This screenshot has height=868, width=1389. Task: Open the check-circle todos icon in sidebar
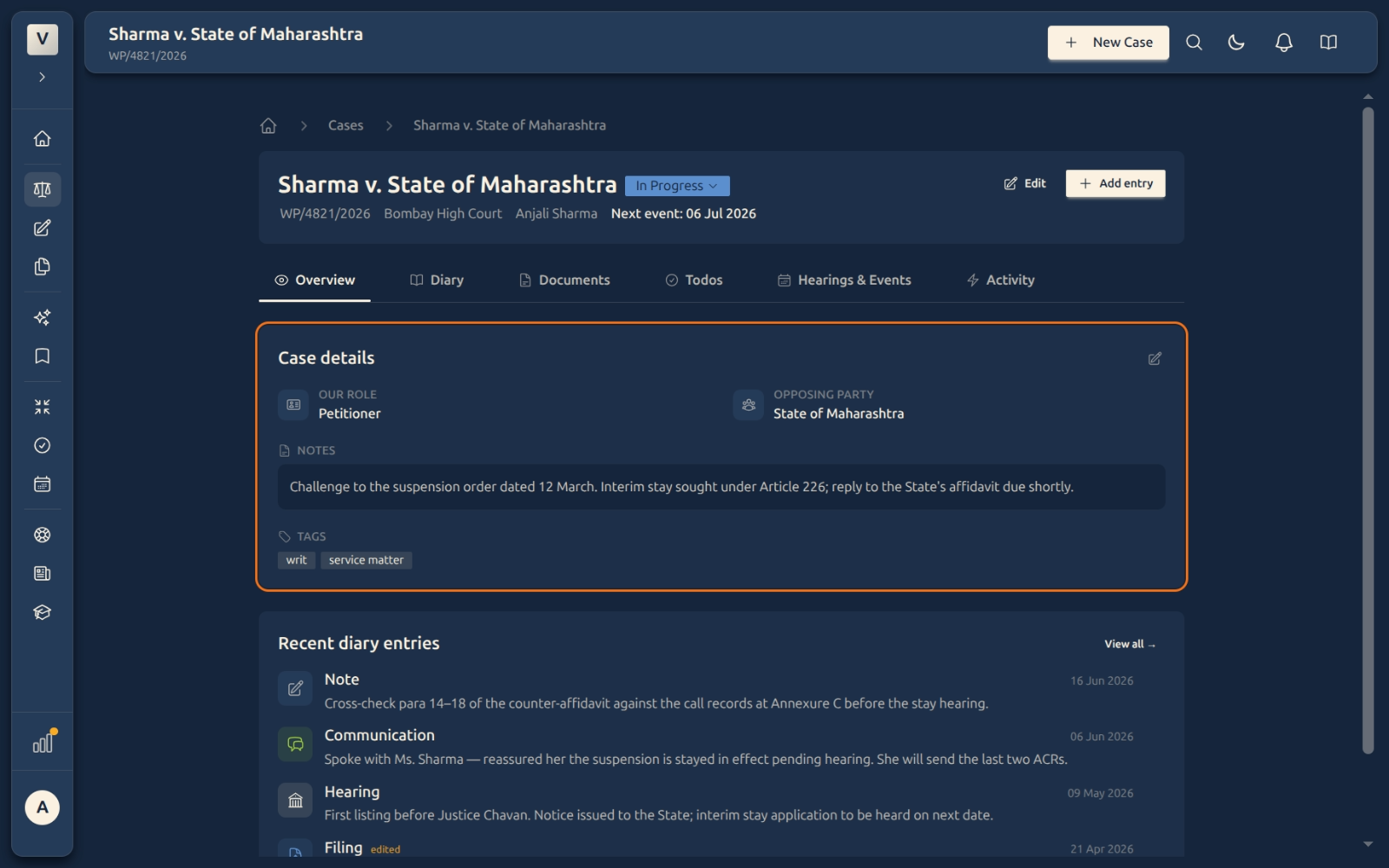pos(42,445)
